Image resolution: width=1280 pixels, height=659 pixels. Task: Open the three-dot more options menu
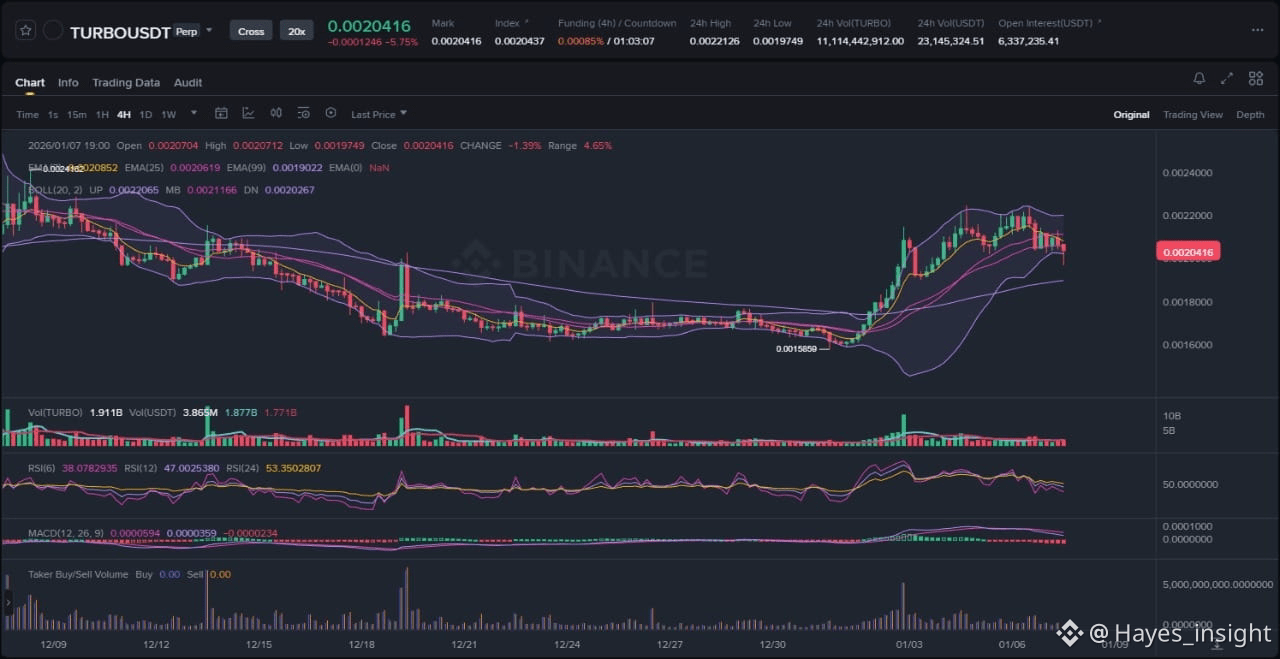pos(1257,31)
